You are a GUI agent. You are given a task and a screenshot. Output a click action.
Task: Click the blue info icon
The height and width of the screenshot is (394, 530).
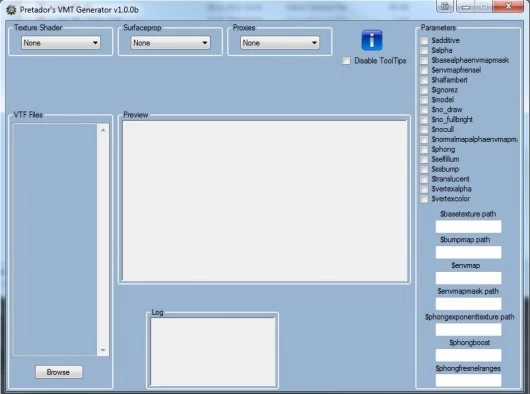click(372, 40)
